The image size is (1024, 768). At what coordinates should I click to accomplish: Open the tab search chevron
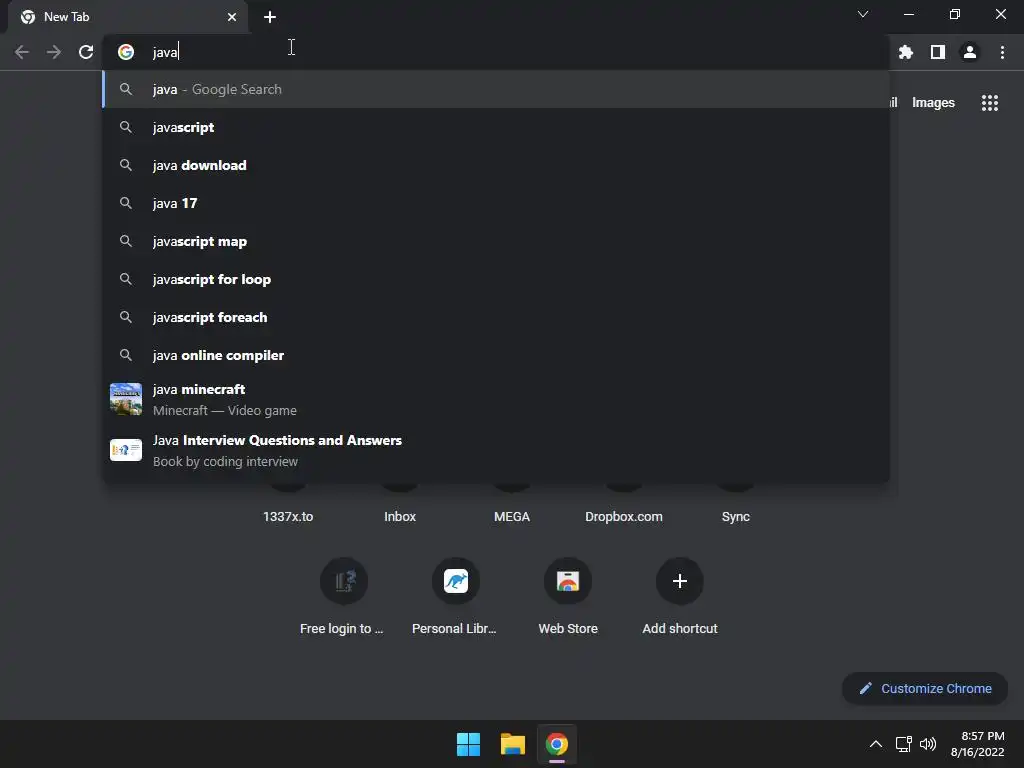(863, 14)
